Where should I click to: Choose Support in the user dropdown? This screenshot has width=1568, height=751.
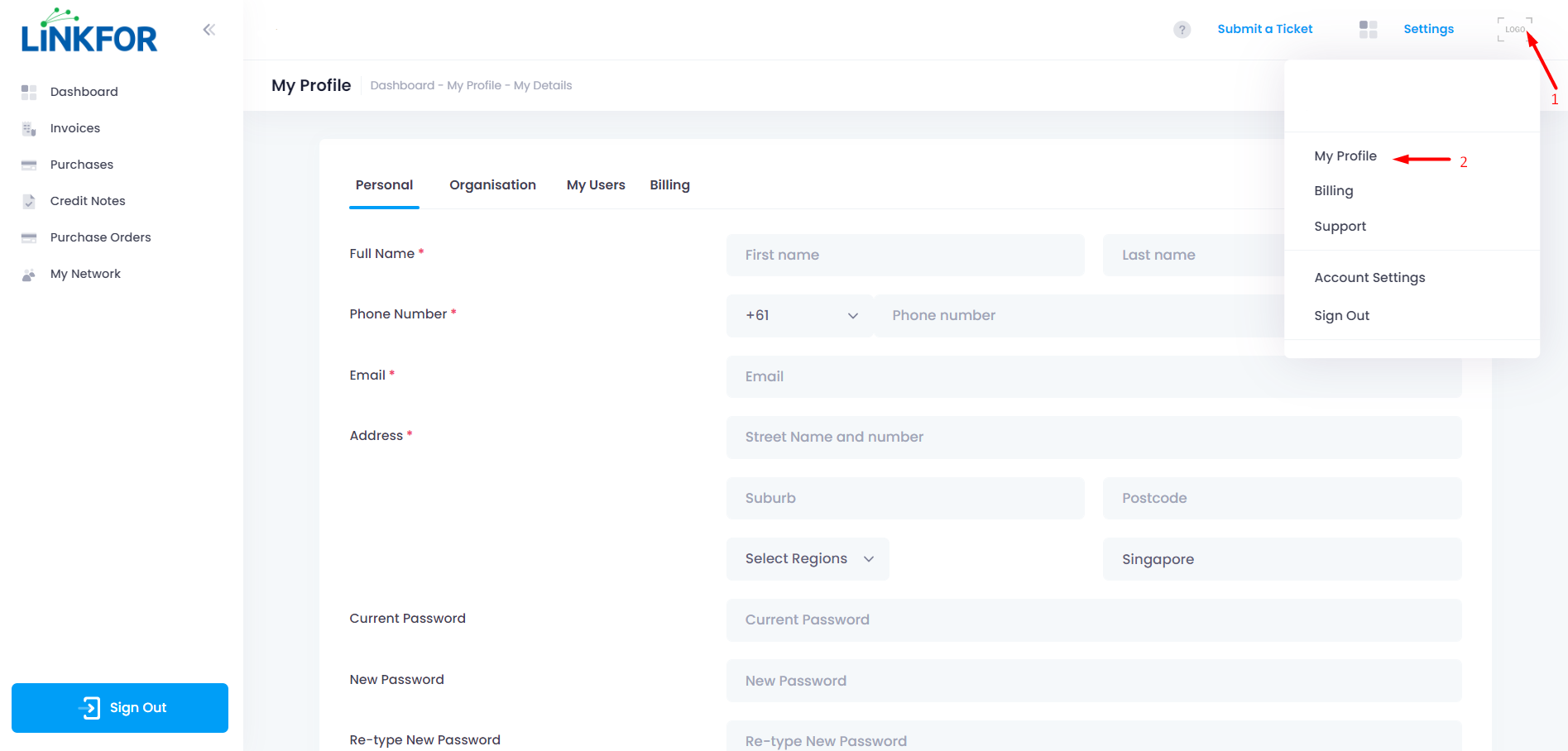point(1340,227)
